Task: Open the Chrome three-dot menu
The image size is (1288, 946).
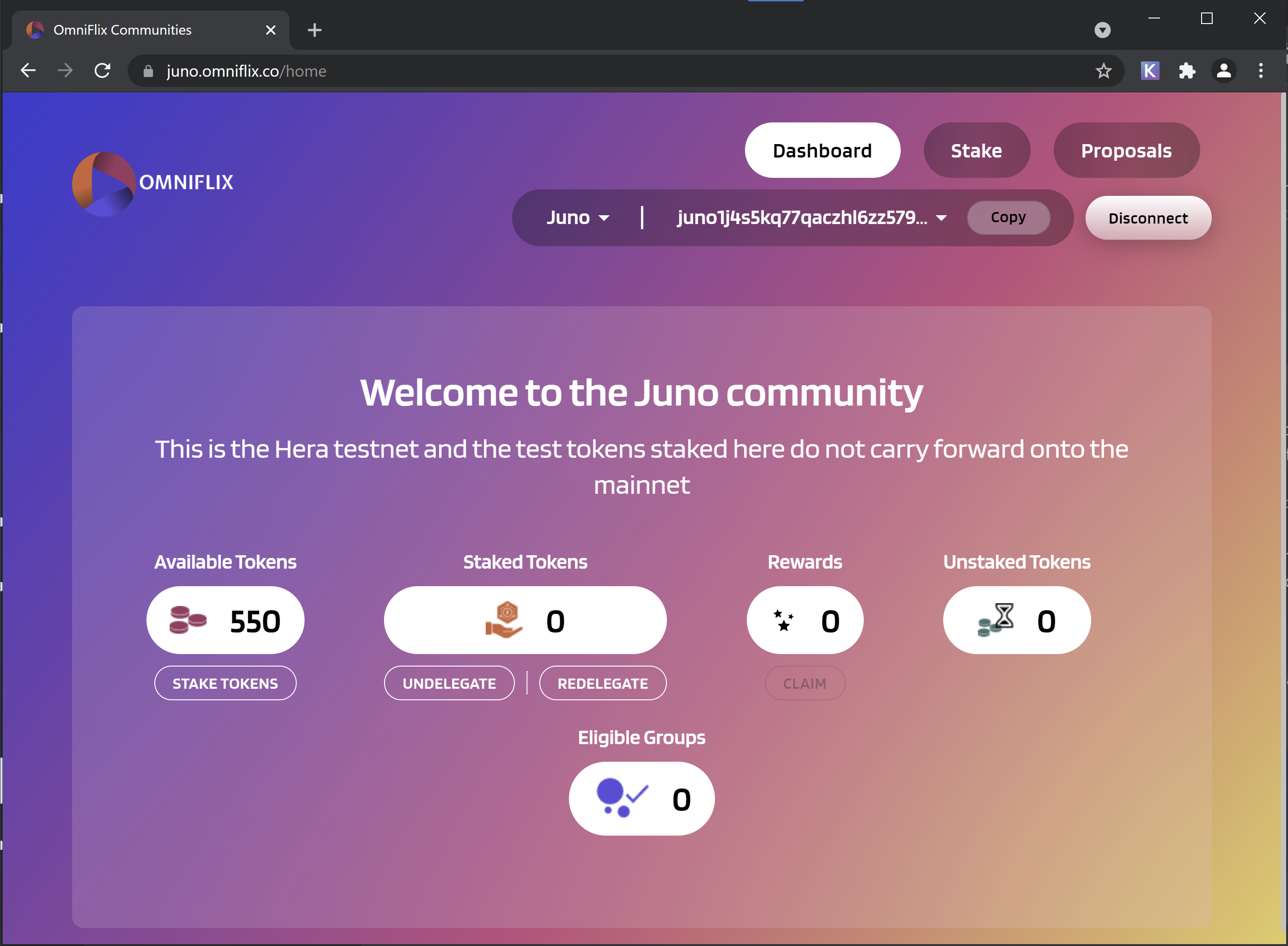Action: click(x=1260, y=71)
